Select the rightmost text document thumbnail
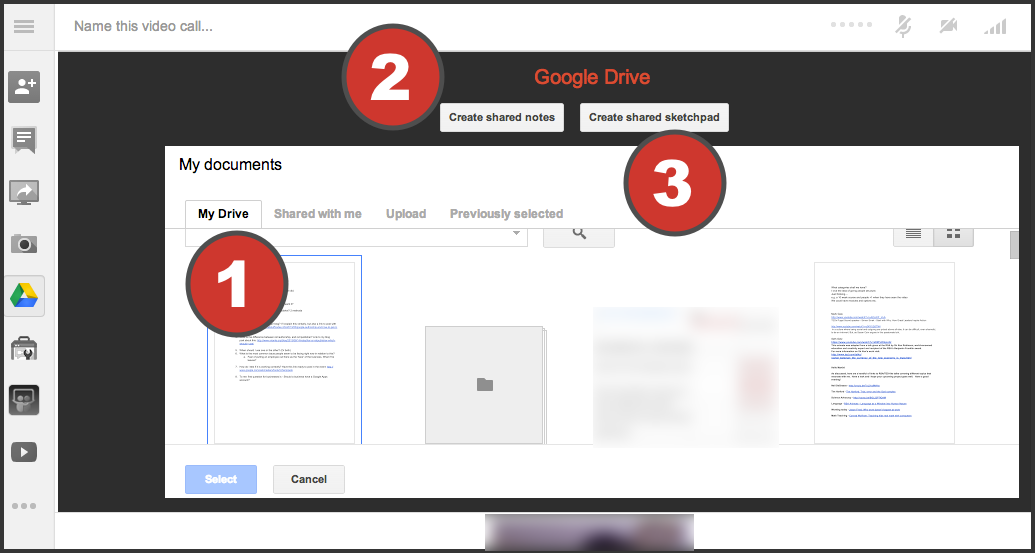Image resolution: width=1035 pixels, height=553 pixels. (884, 353)
